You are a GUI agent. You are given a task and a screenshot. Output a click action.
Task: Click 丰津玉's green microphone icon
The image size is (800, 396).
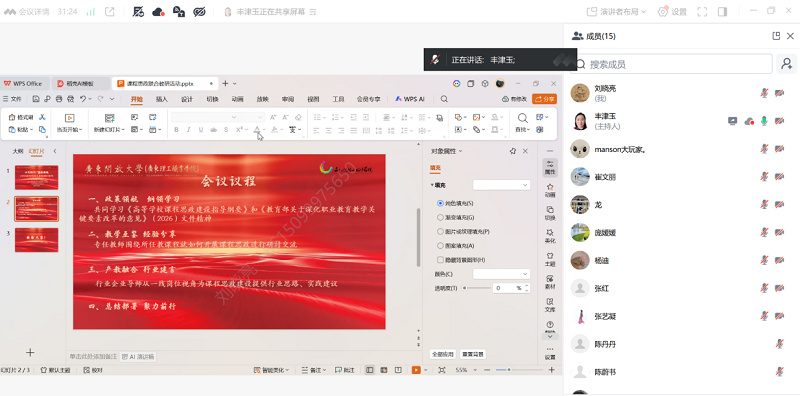tap(764, 121)
